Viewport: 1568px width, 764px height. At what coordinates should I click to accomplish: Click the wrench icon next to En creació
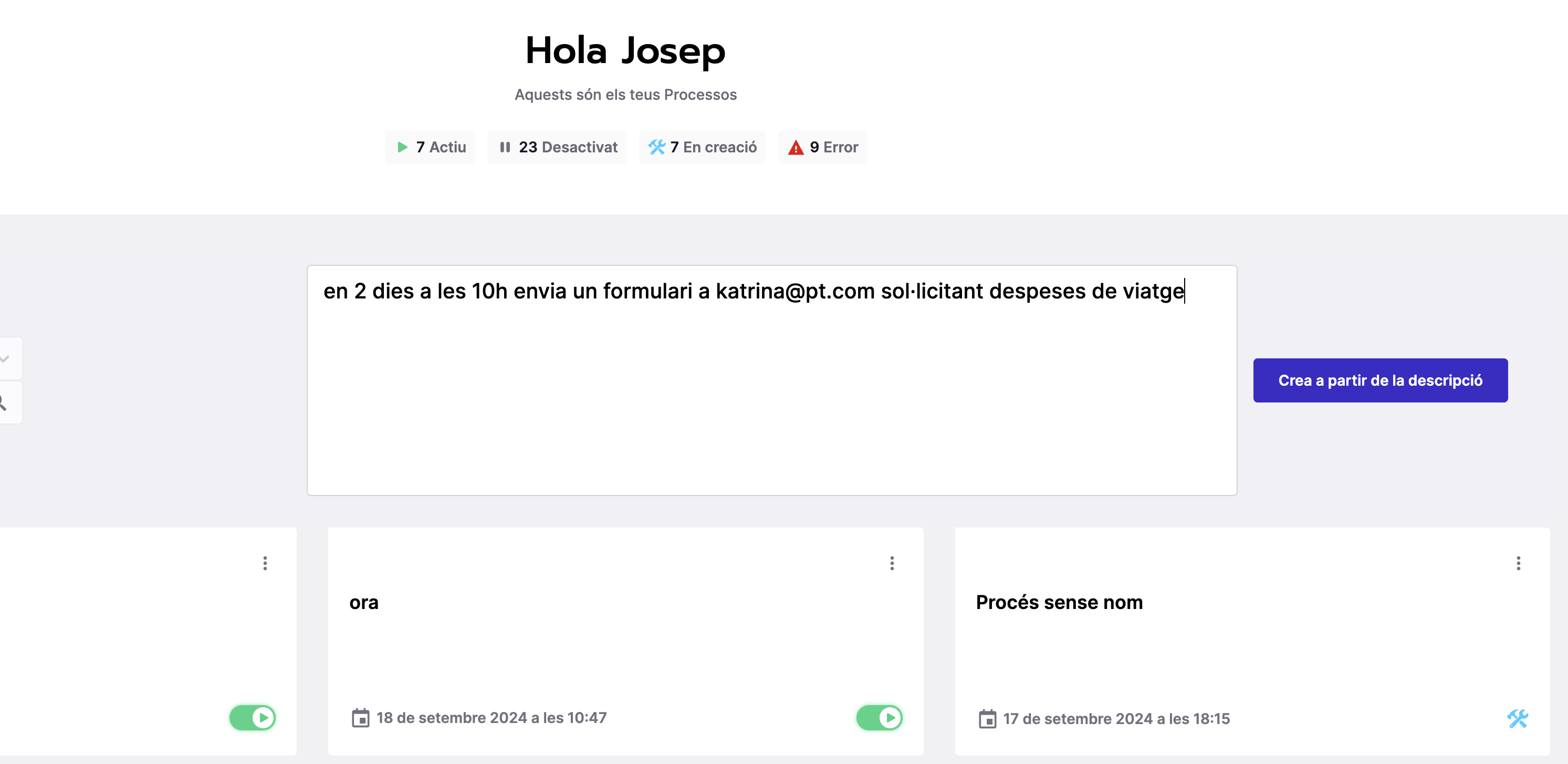[656, 148]
